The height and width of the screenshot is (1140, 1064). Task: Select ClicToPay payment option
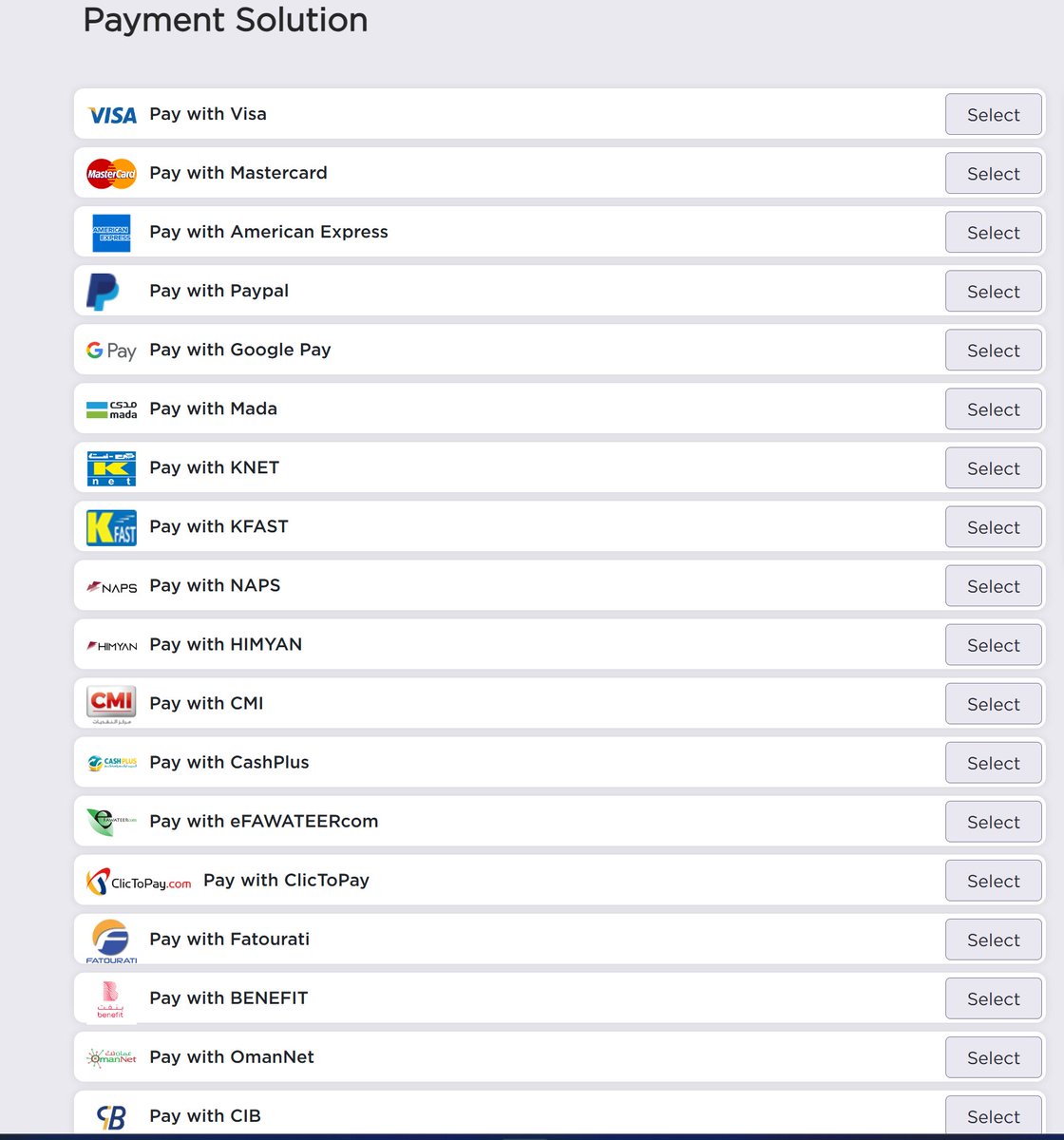(x=994, y=881)
